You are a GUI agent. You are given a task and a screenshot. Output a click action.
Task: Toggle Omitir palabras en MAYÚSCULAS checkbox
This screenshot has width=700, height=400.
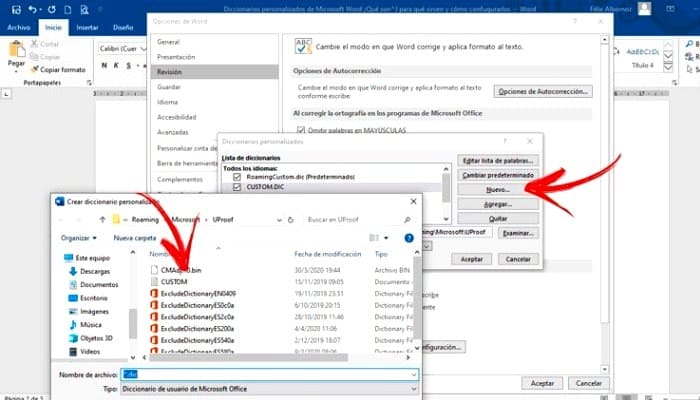point(301,130)
